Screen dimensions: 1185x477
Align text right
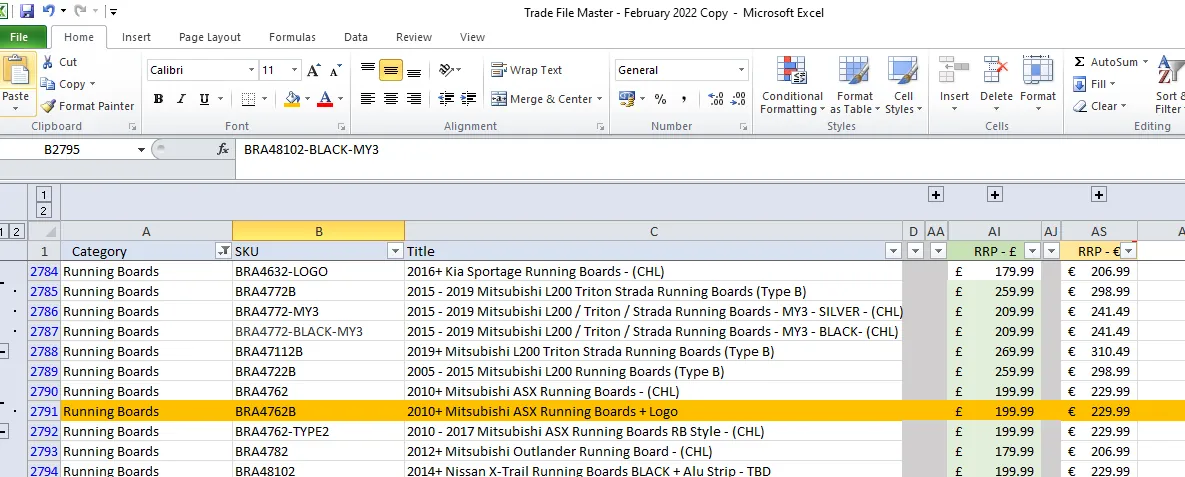pyautogui.click(x=414, y=99)
